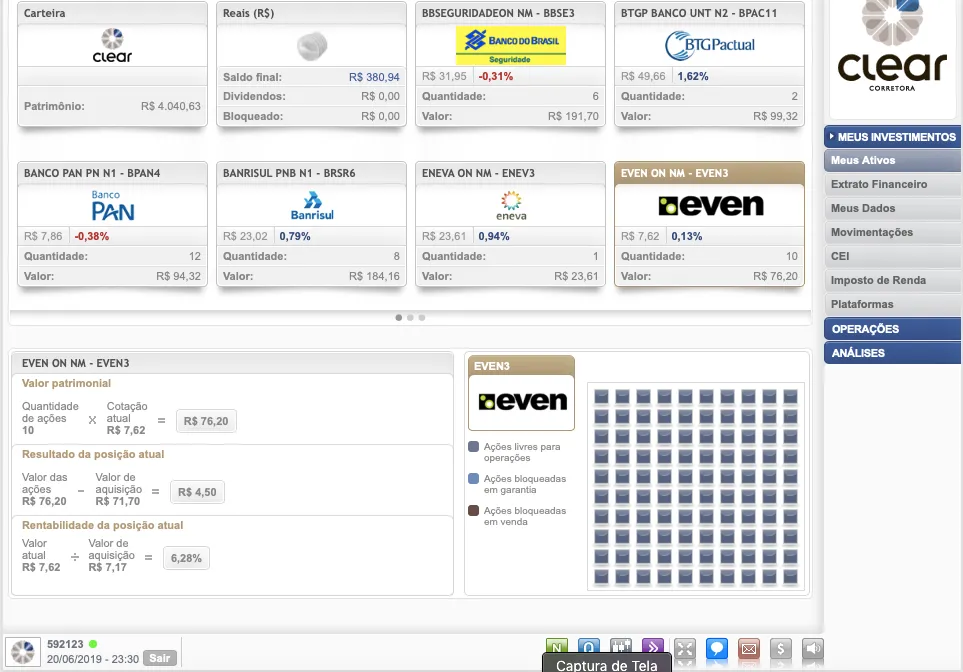Toggle sound with the speaker icon
Screen dimensions: 963x672
pos(813,649)
